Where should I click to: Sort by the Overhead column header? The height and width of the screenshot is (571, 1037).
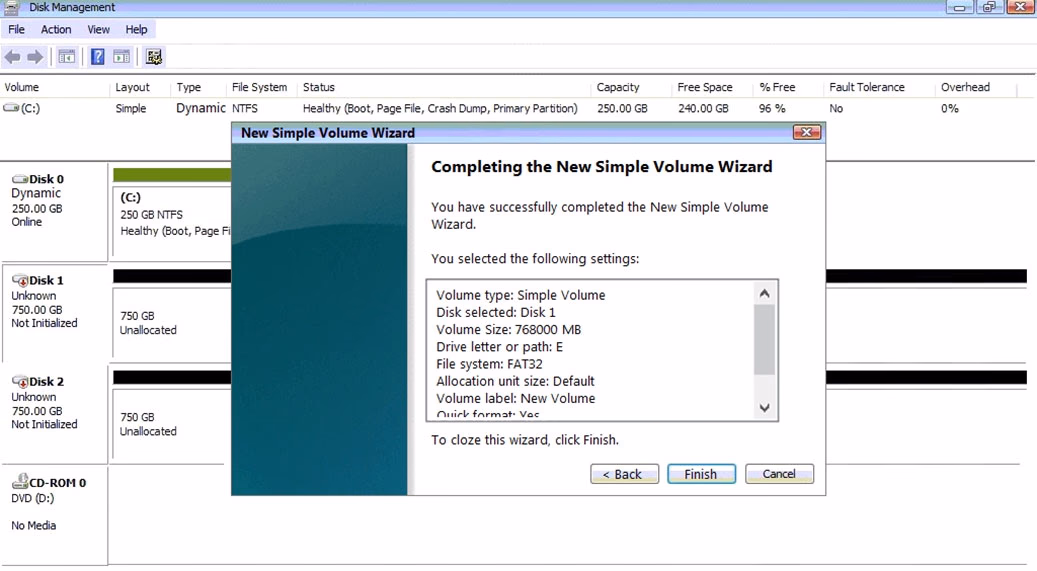(x=965, y=87)
